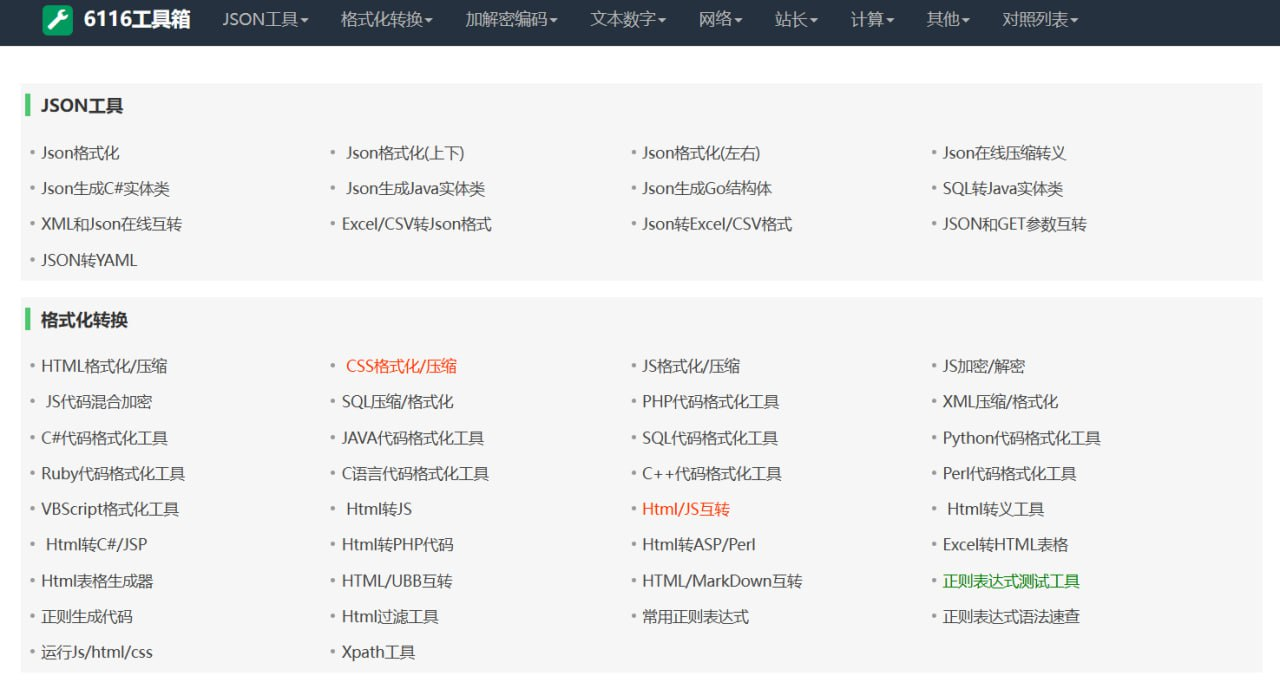Open JSON转YAML converter link

point(89,260)
